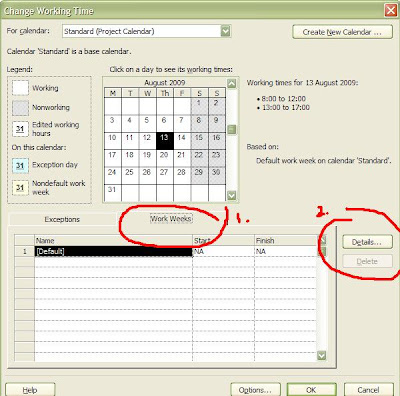Select August 20 in the calendar
Image resolution: width=400 pixels, height=396 pixels.
coord(165,158)
